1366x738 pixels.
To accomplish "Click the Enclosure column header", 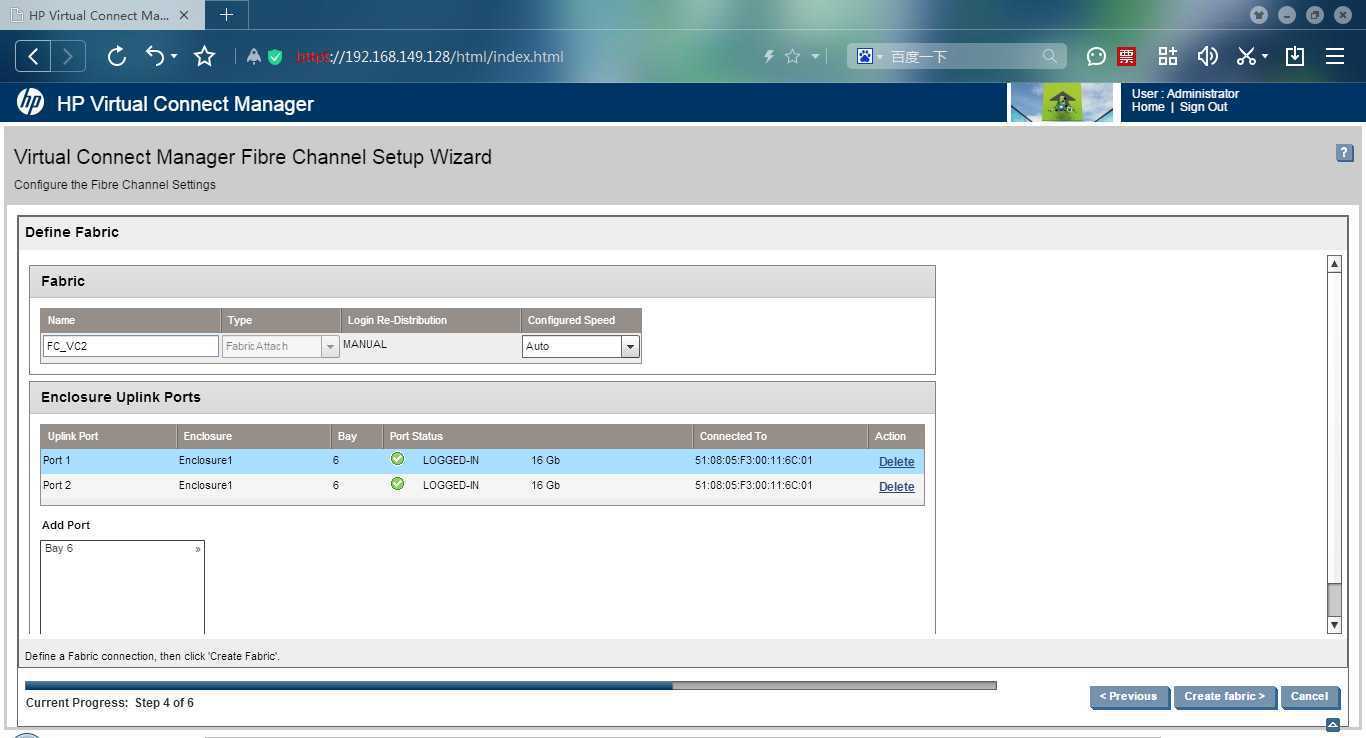I will (x=253, y=436).
